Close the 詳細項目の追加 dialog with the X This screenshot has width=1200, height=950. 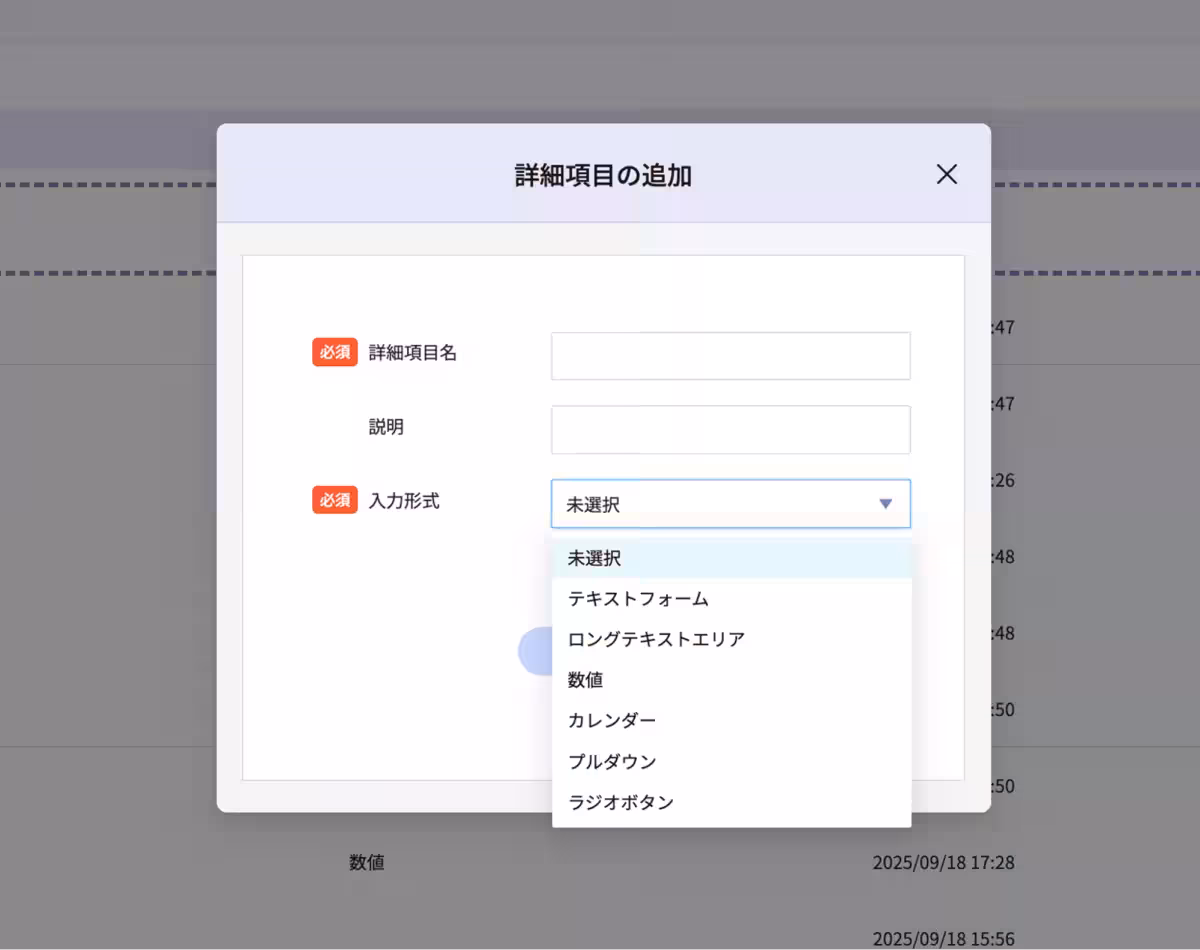click(946, 174)
